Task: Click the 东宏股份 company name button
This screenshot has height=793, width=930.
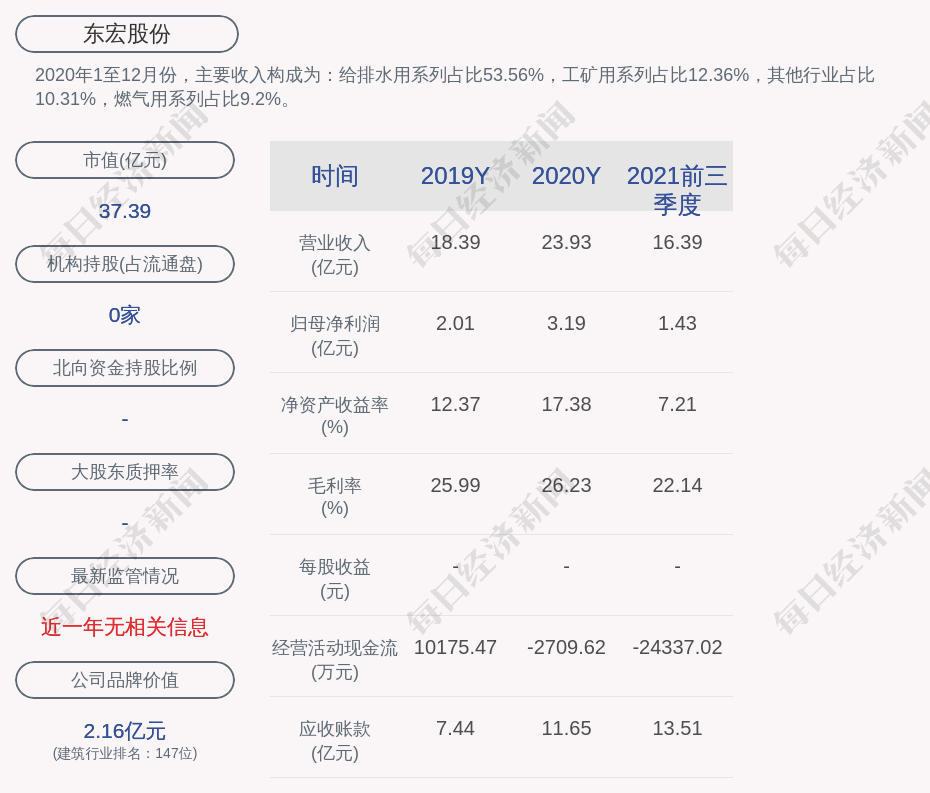Action: tap(127, 34)
